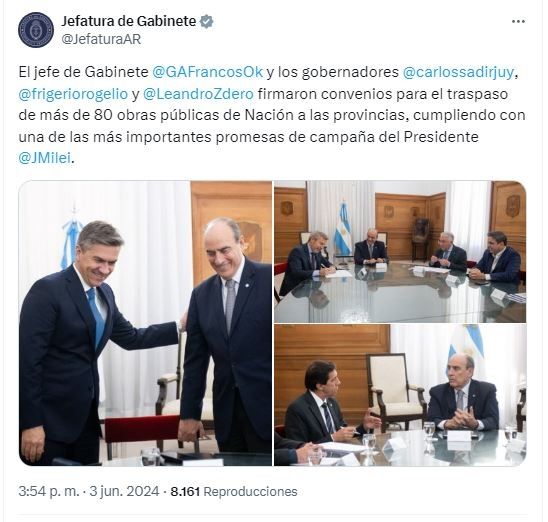Click the 3:54 p. m. timestamp
Screen dimensions: 548x522
pyautogui.click(x=49, y=491)
